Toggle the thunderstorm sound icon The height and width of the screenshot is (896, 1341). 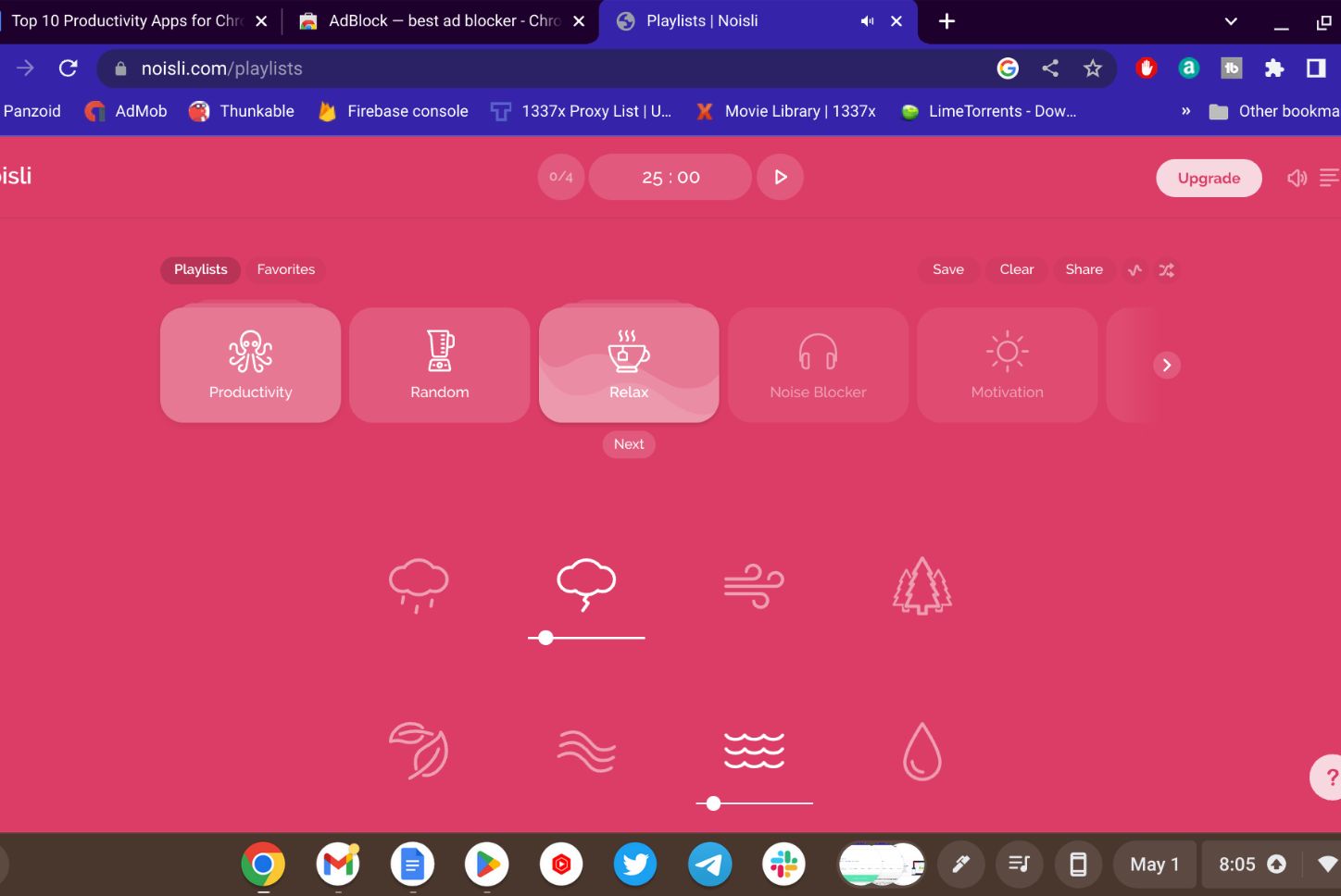pyautogui.click(x=586, y=584)
